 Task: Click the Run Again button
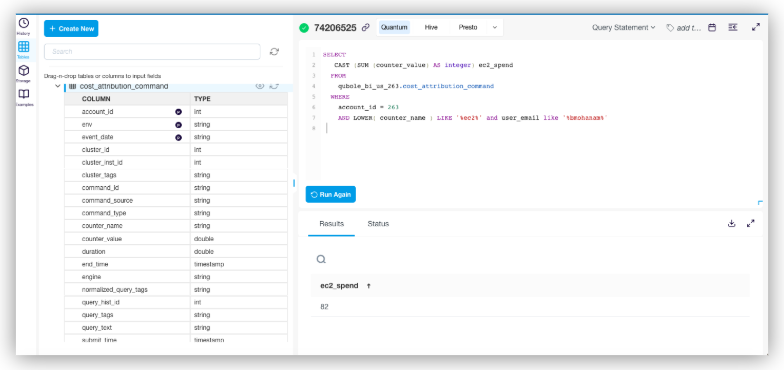point(330,194)
